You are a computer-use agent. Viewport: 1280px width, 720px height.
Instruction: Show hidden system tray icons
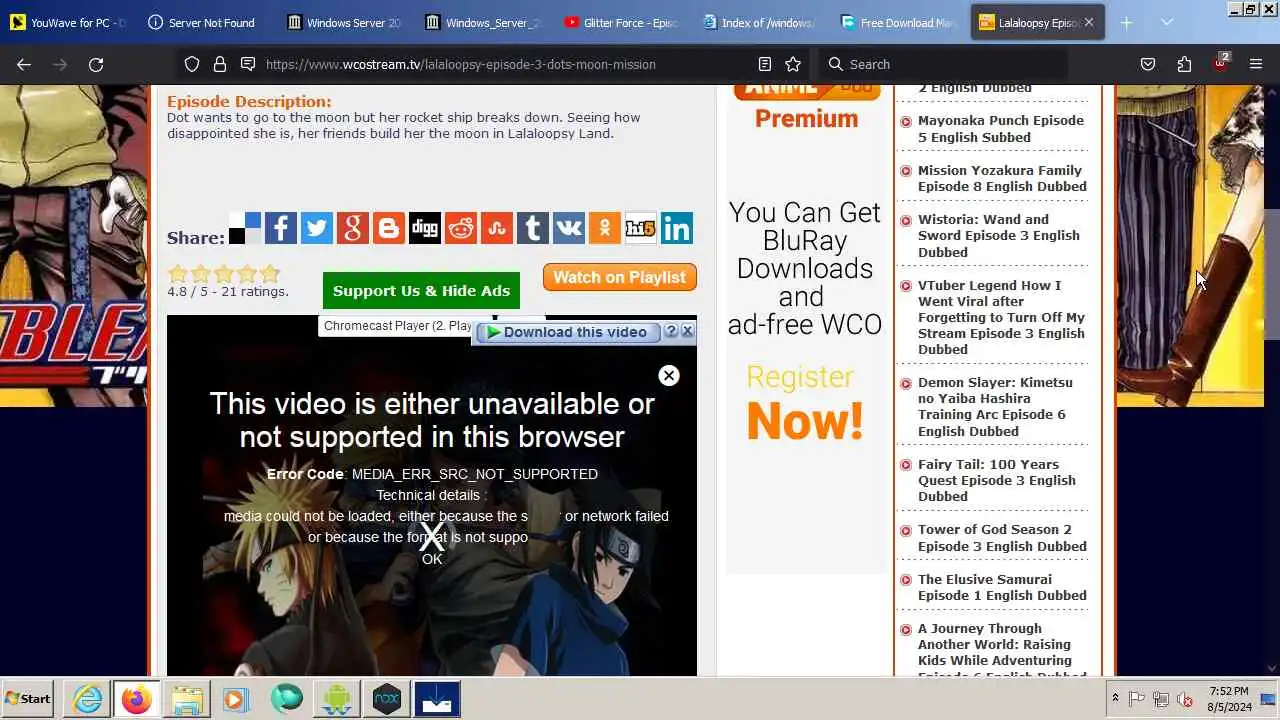coord(1115,699)
